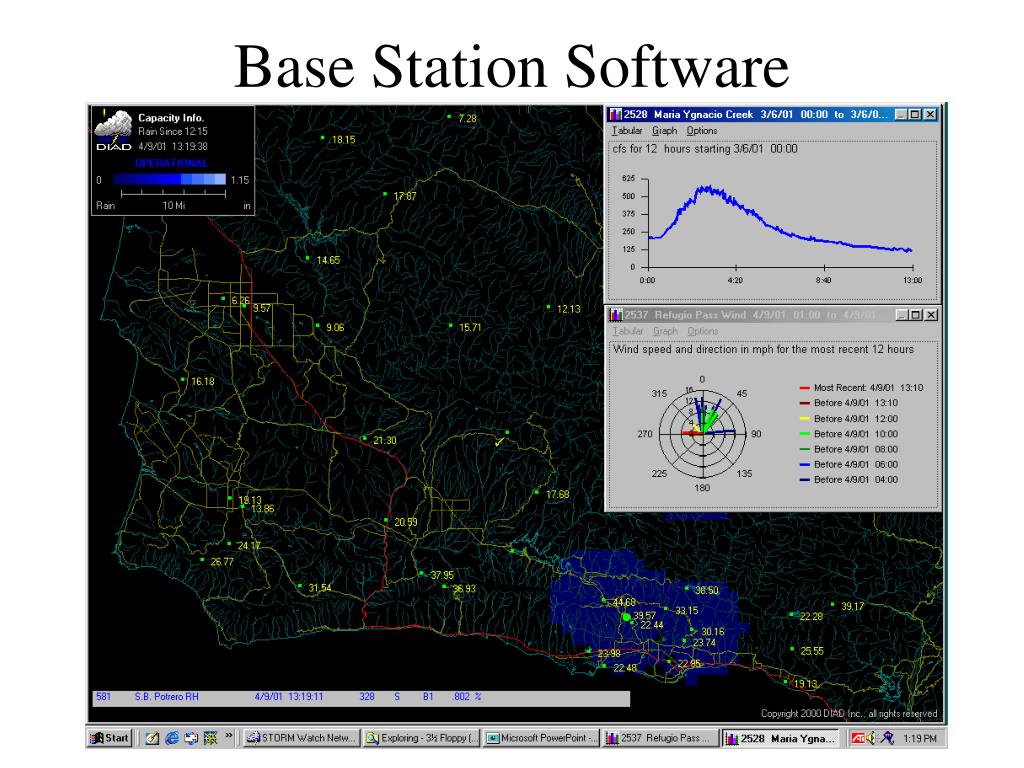Click the wind rose polar chart center
Viewport: 1024px width, 768px height.
point(702,433)
